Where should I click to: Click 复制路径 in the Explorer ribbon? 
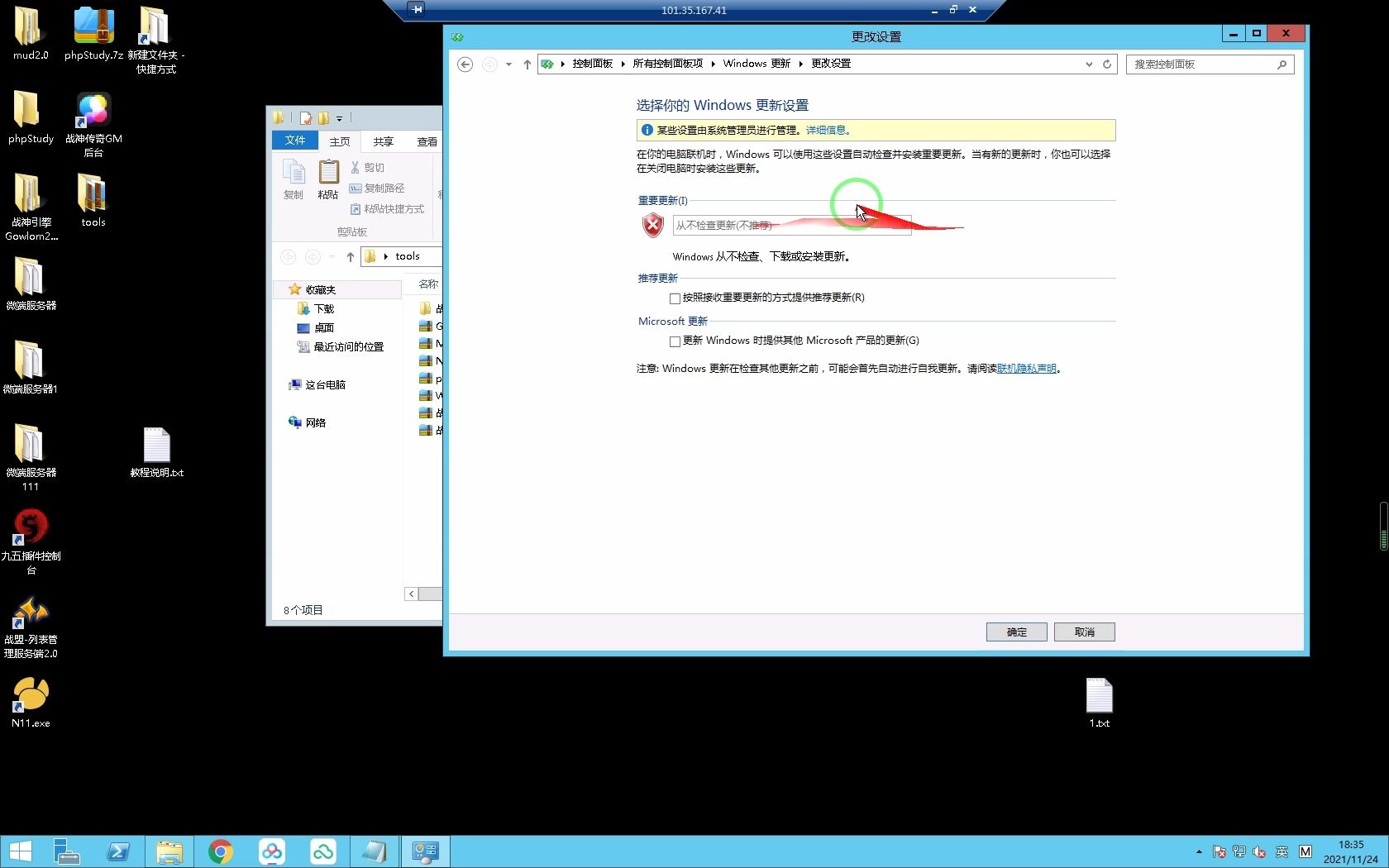pos(377,188)
